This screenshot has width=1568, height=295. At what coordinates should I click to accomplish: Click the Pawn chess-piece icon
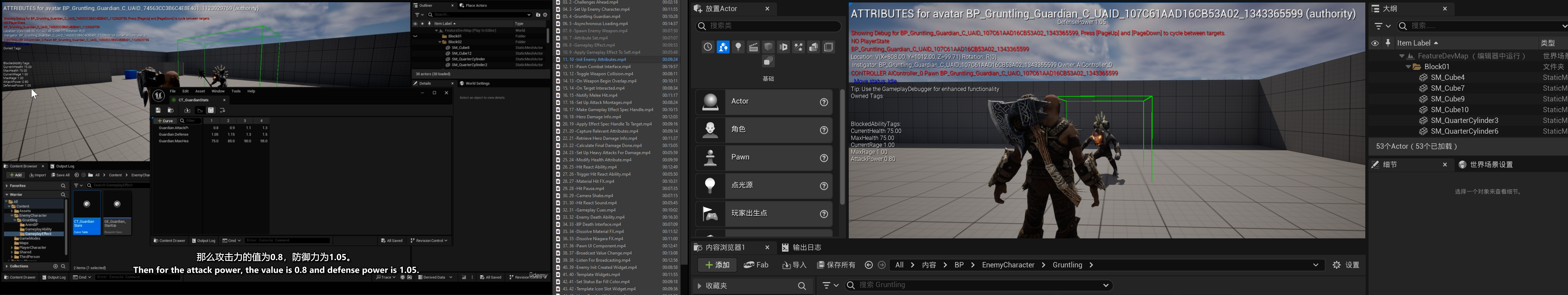[x=710, y=158]
